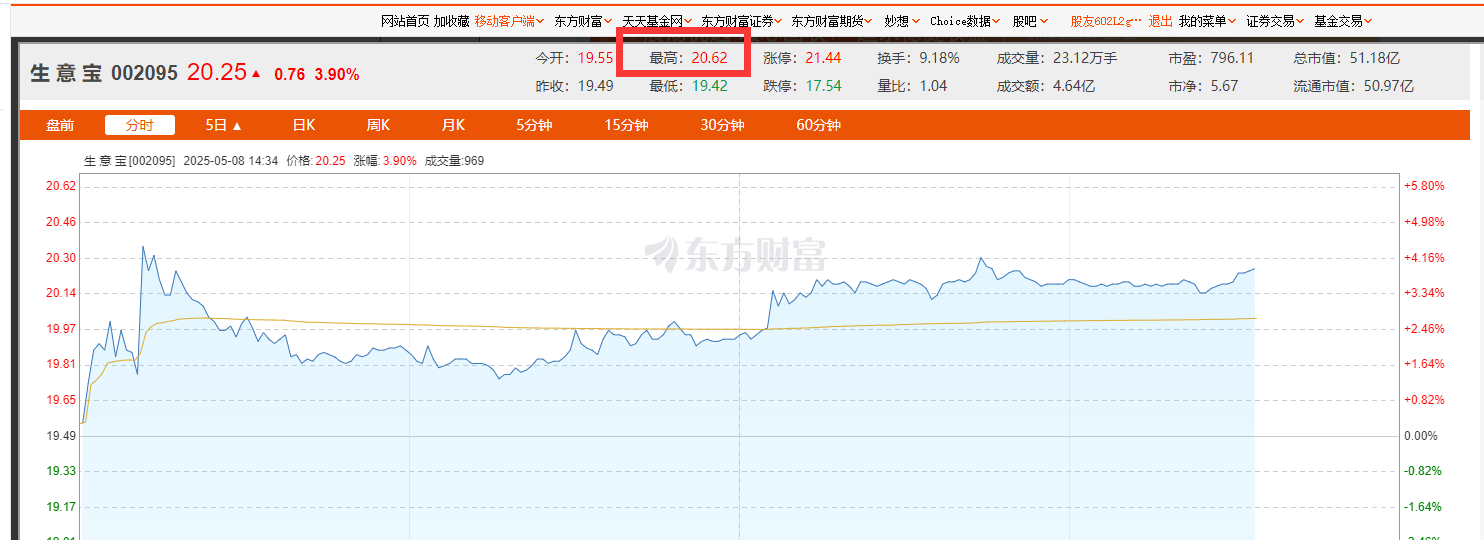The image size is (1484, 540).
Task: Click the 成交量 value 23.12万手
Action: point(1085,58)
